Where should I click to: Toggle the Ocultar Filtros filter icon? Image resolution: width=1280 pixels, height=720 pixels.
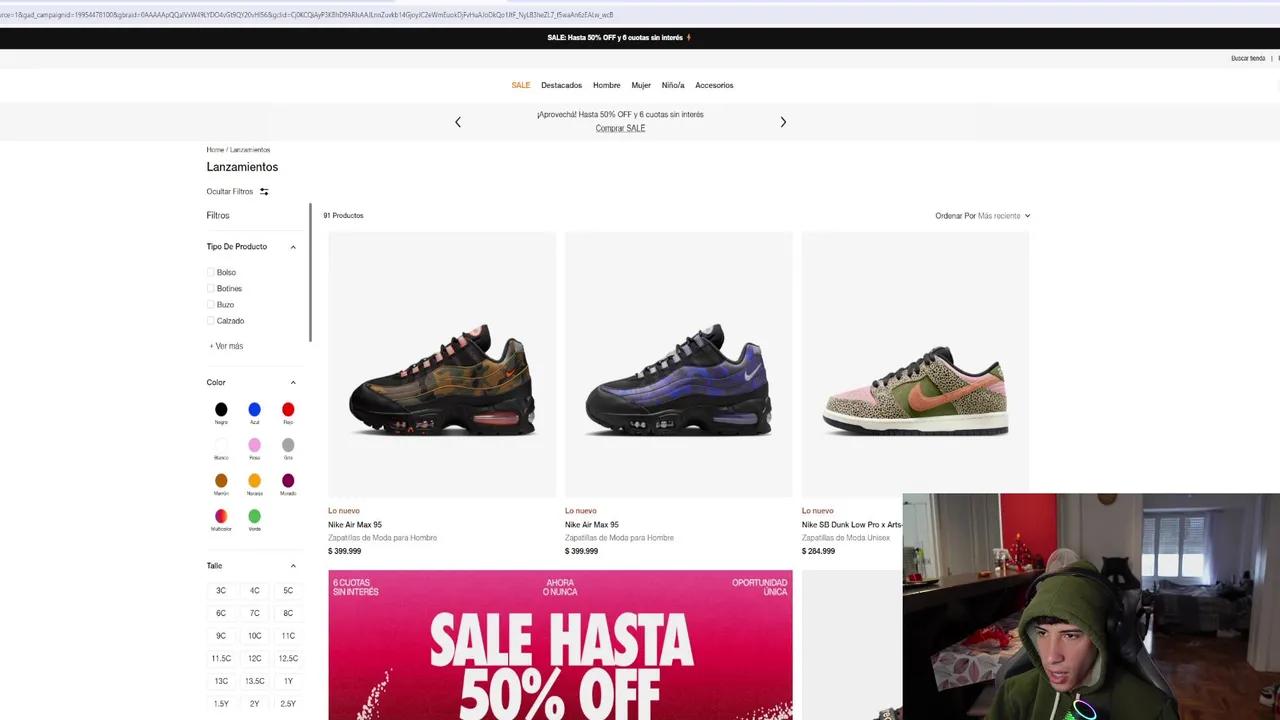pyautogui.click(x=264, y=191)
